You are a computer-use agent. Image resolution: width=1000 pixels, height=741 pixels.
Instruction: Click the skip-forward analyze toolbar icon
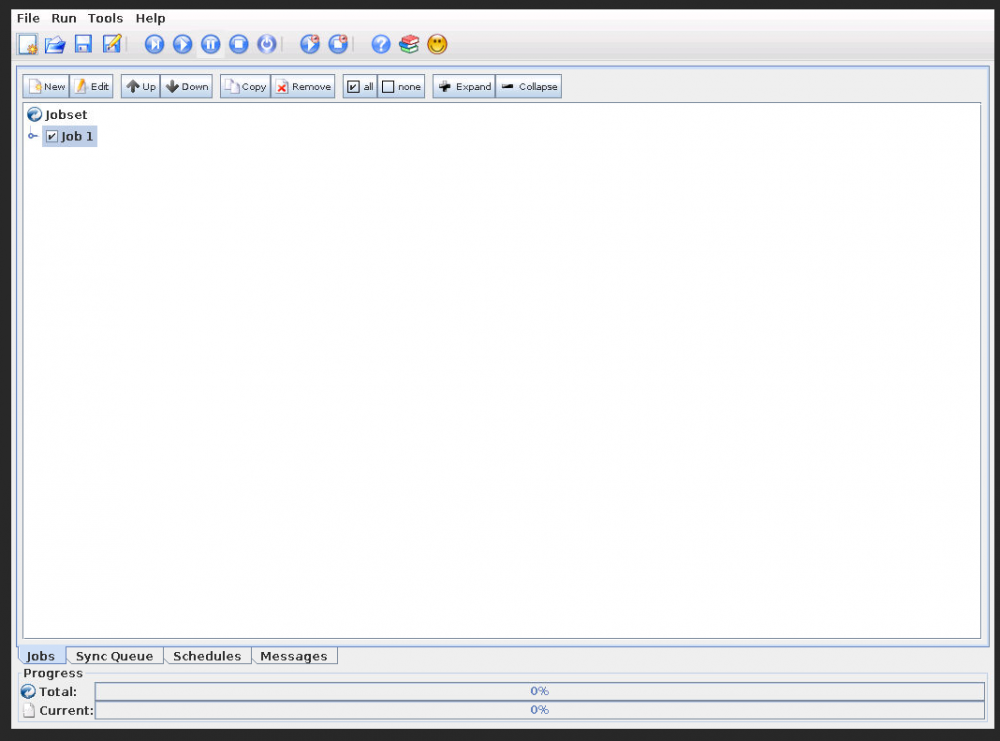154,44
